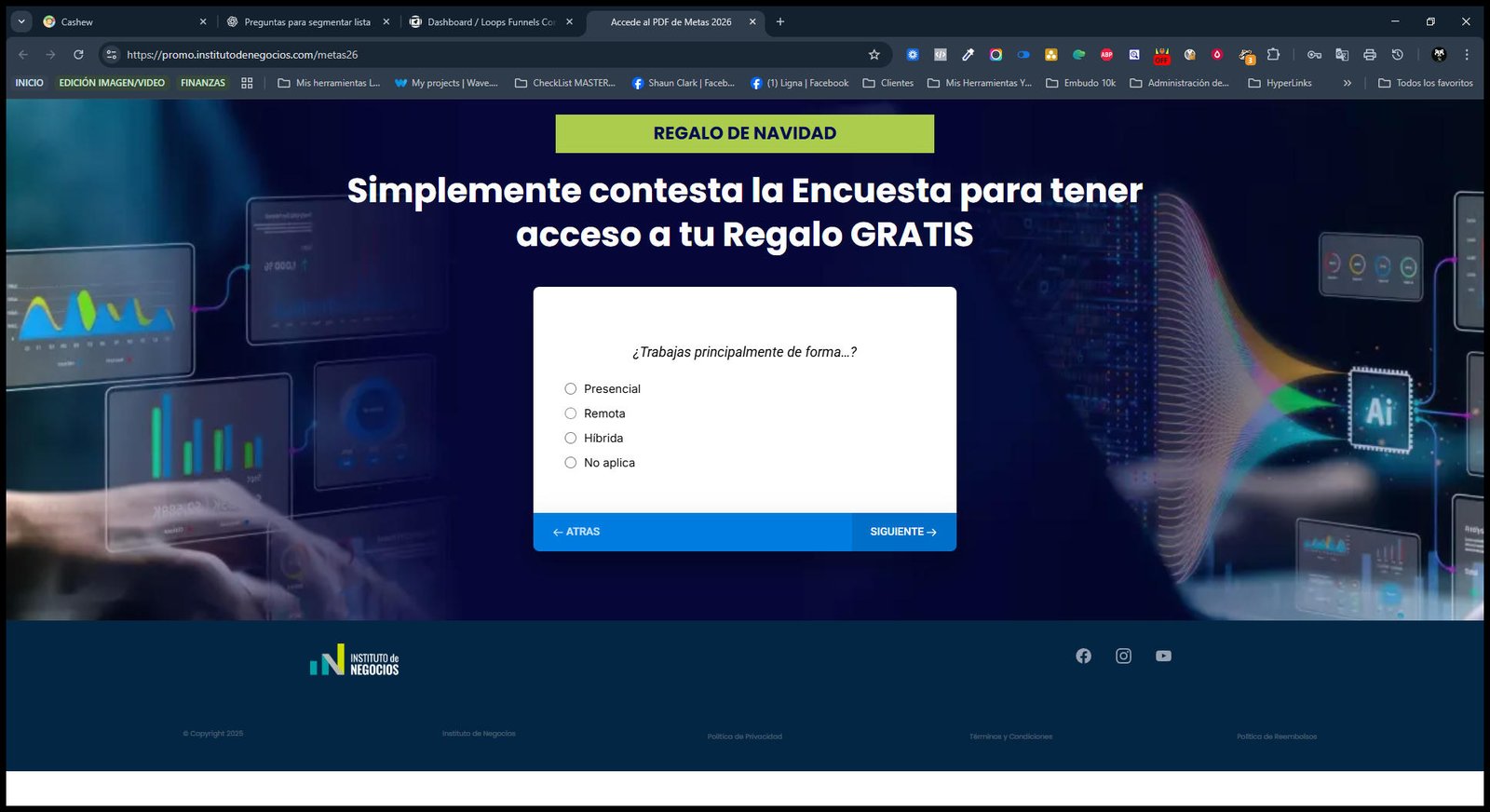Expand the tab search dropdown arrow
The height and width of the screenshot is (812, 1490).
click(21, 21)
